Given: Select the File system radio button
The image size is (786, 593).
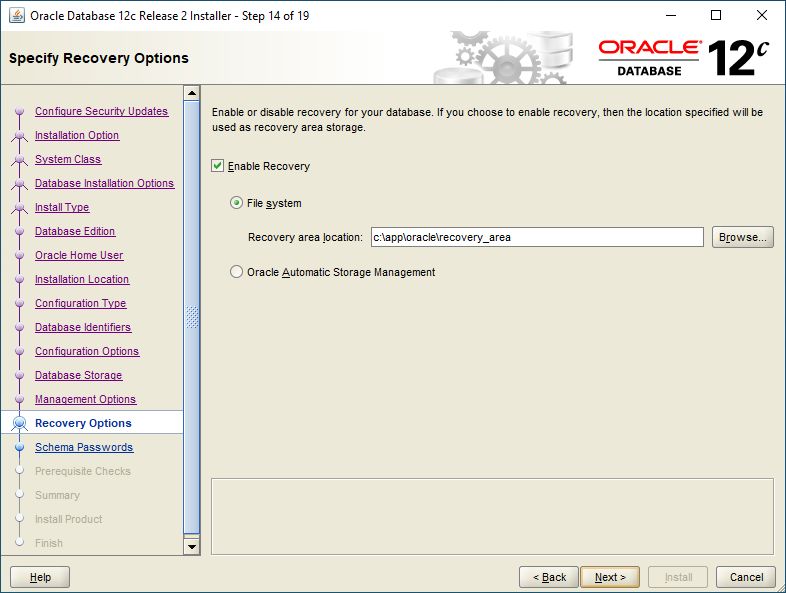Looking at the screenshot, I should (236, 203).
